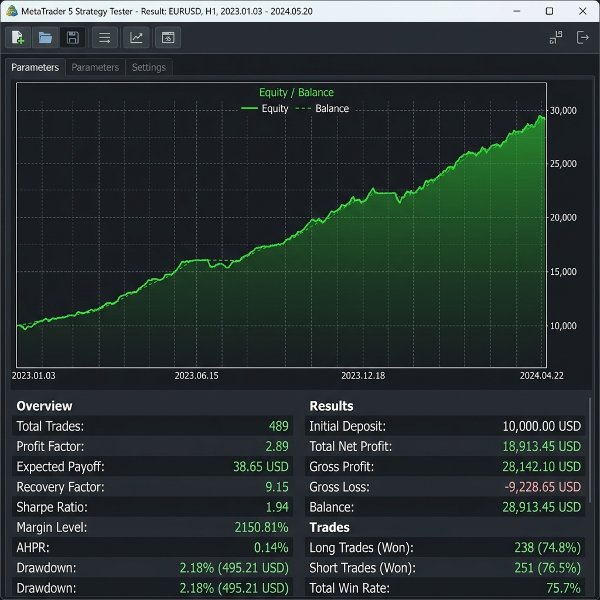The image size is (600, 600).
Task: Click the Equity / Balance chart title
Action: (296, 92)
